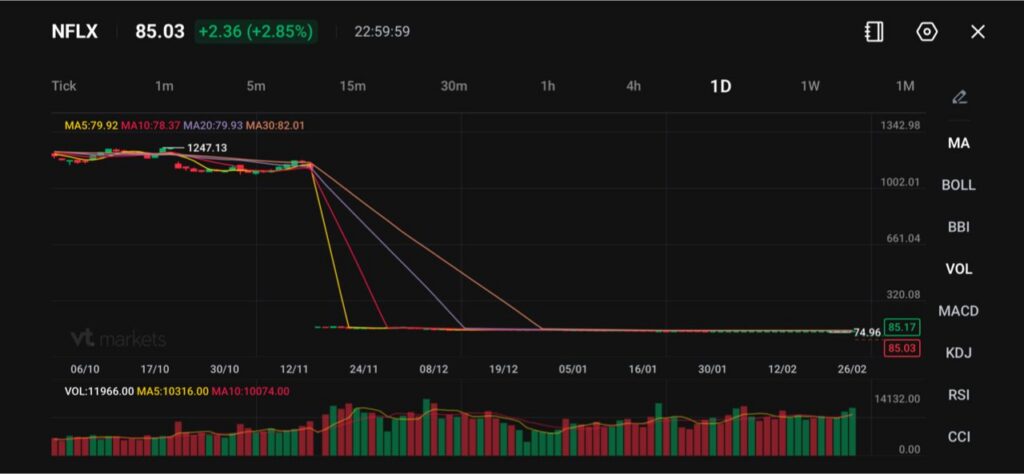Select the pencil drawing tool
Viewport: 1024px width, 474px height.
959,97
